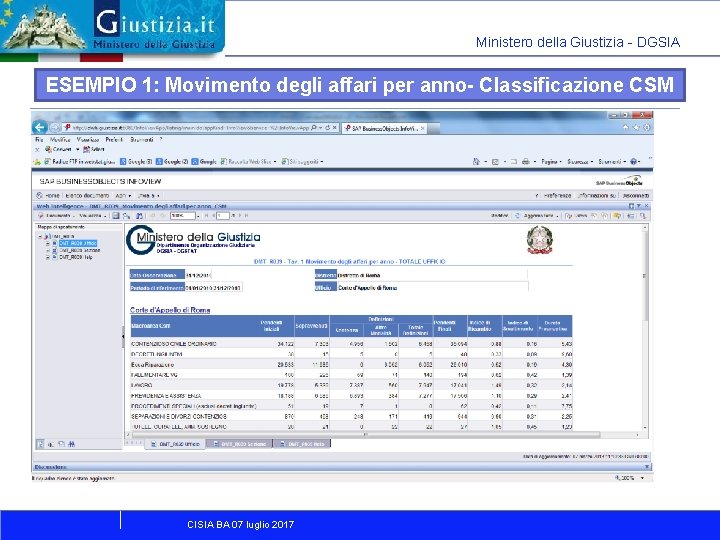Image resolution: width=720 pixels, height=540 pixels.
Task: Click the report vertical scrollbar
Action: (645, 327)
